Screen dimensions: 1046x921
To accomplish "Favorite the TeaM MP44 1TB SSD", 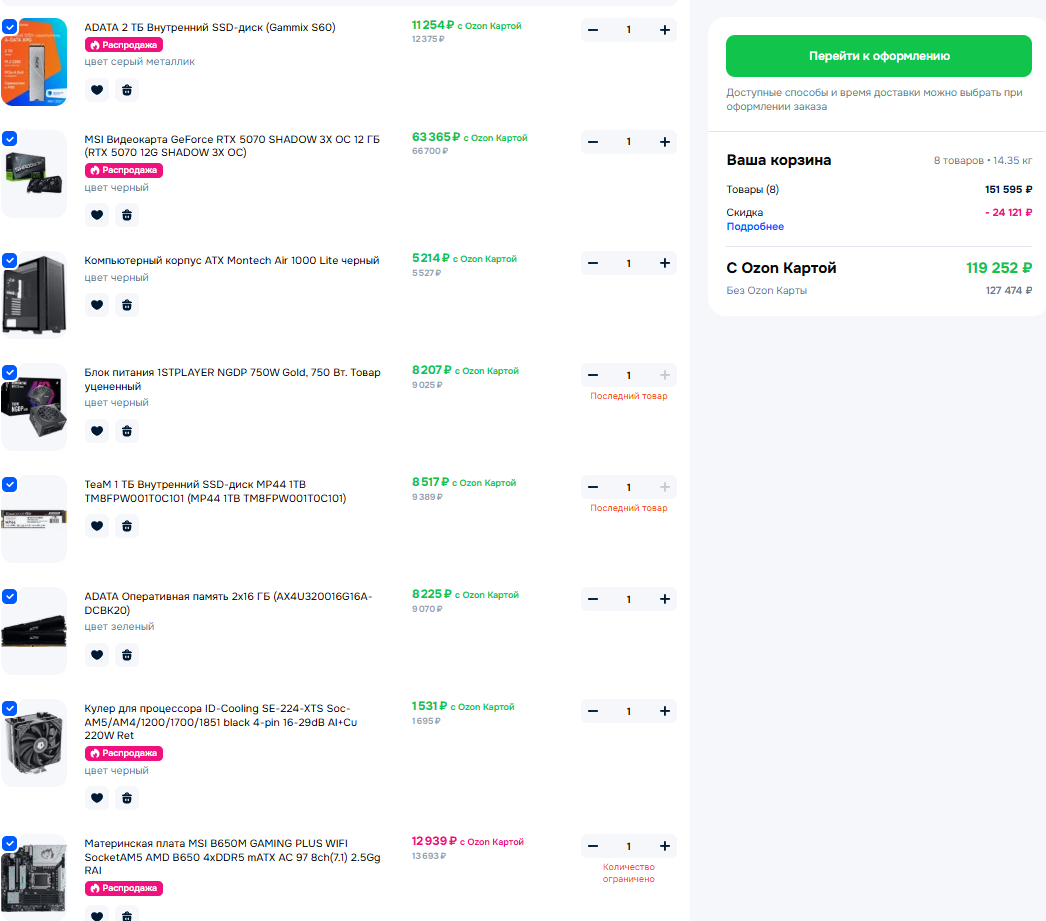I will [97, 526].
